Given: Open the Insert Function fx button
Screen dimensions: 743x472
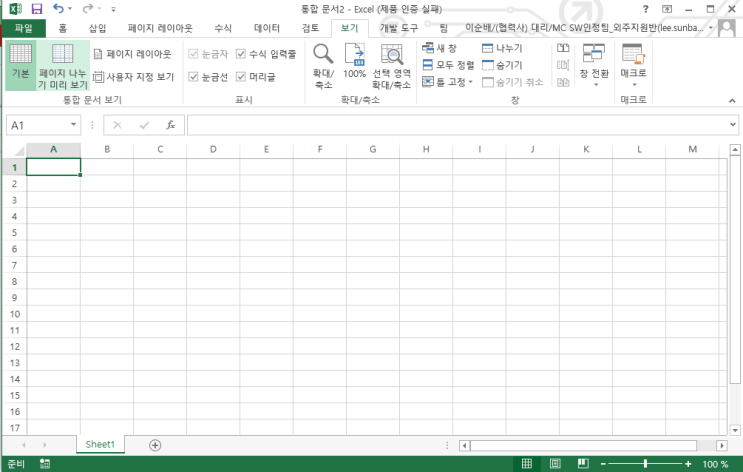Looking at the screenshot, I should pos(171,125).
